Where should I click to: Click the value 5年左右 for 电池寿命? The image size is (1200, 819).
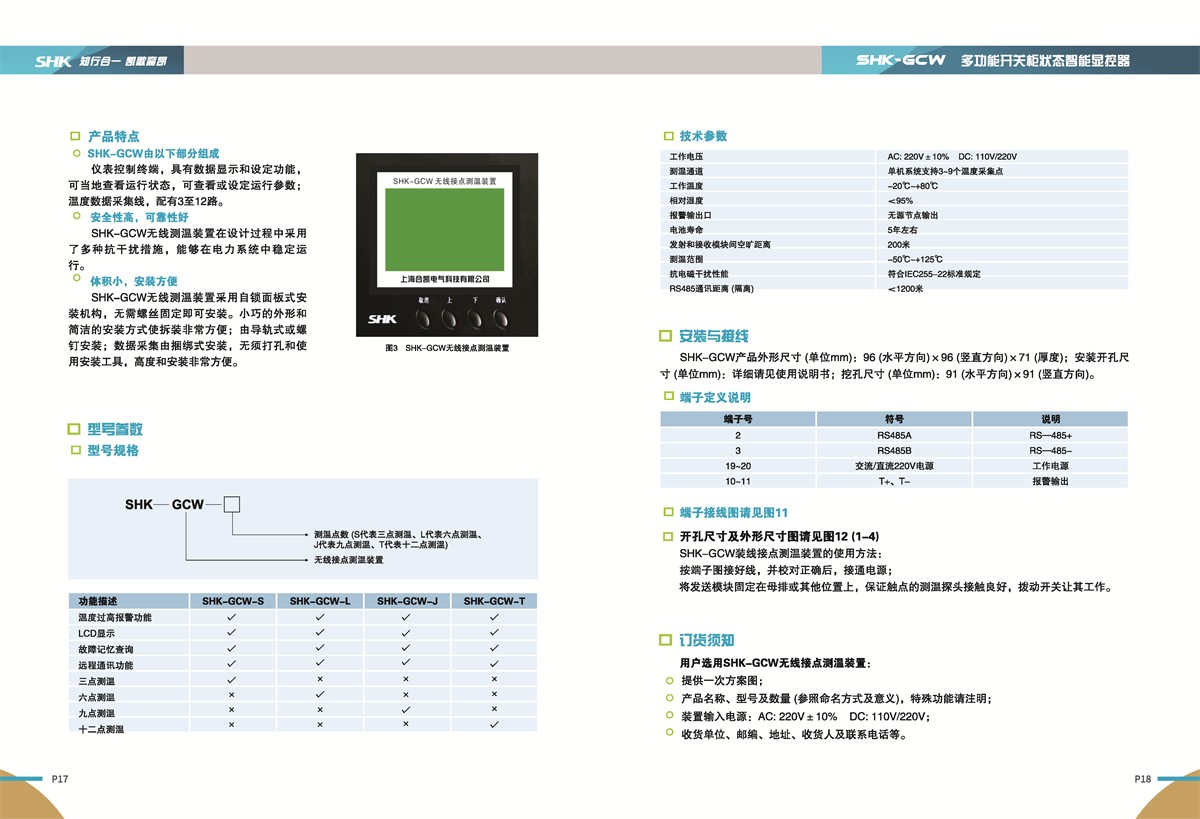902,230
